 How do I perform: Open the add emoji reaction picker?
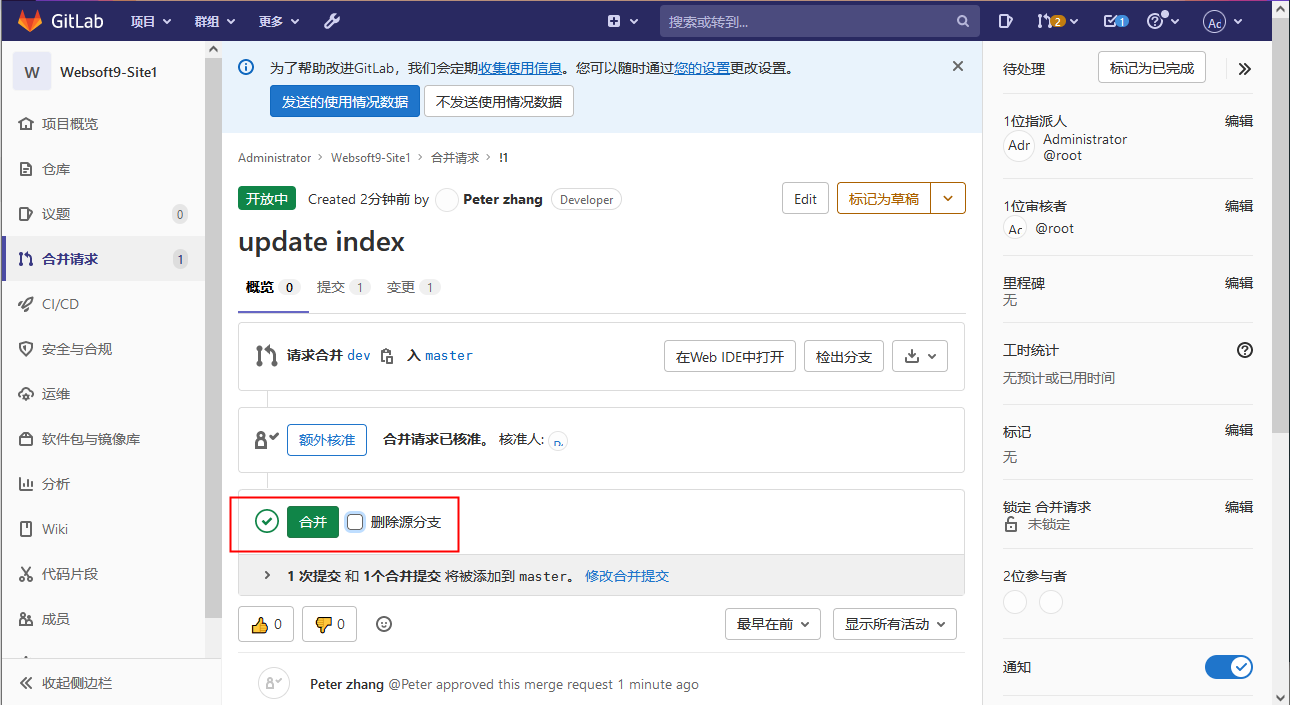coord(384,624)
